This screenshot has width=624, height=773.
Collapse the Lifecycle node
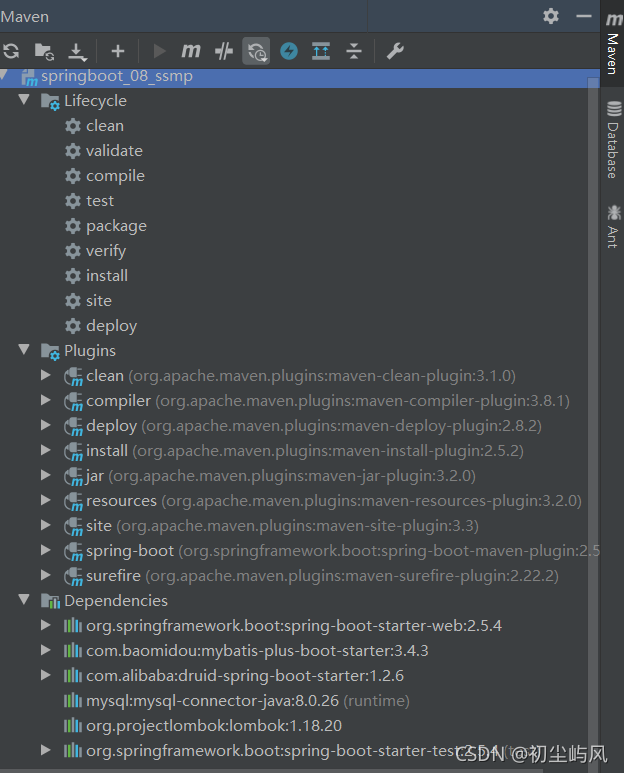[x=24, y=100]
